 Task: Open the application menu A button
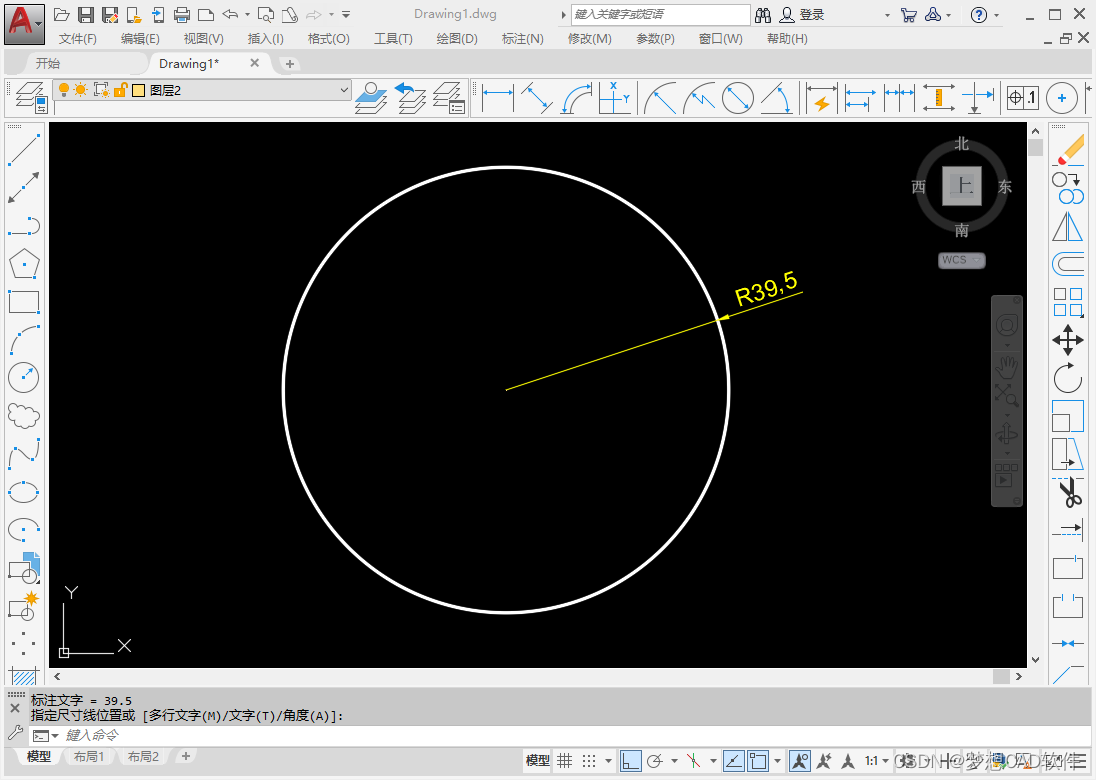pos(24,24)
